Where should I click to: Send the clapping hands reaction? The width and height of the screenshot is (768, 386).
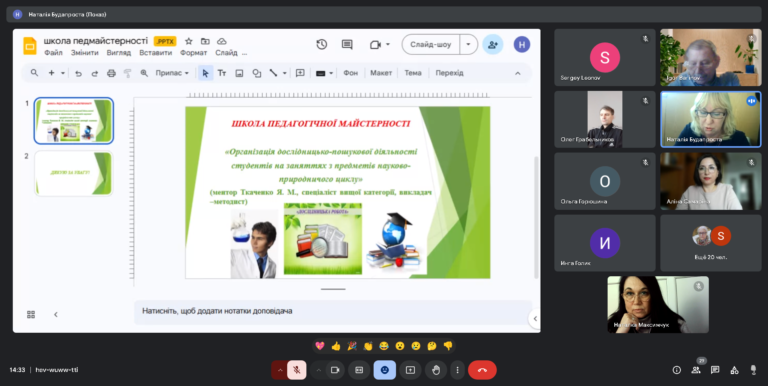coord(368,346)
